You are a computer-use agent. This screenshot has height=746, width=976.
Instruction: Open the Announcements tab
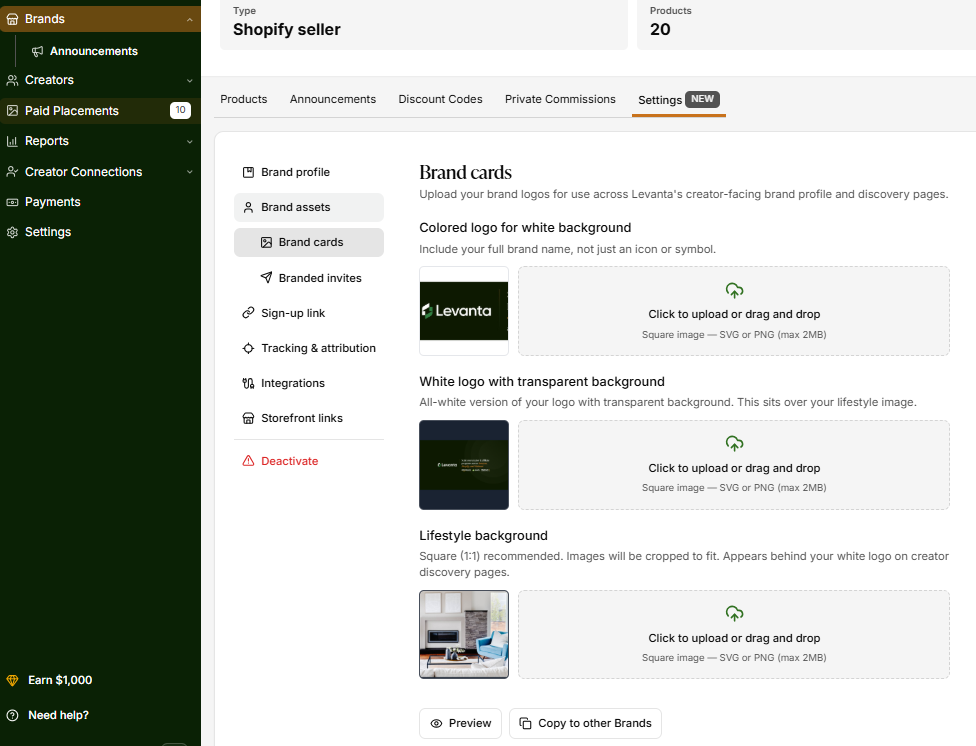[x=333, y=100]
